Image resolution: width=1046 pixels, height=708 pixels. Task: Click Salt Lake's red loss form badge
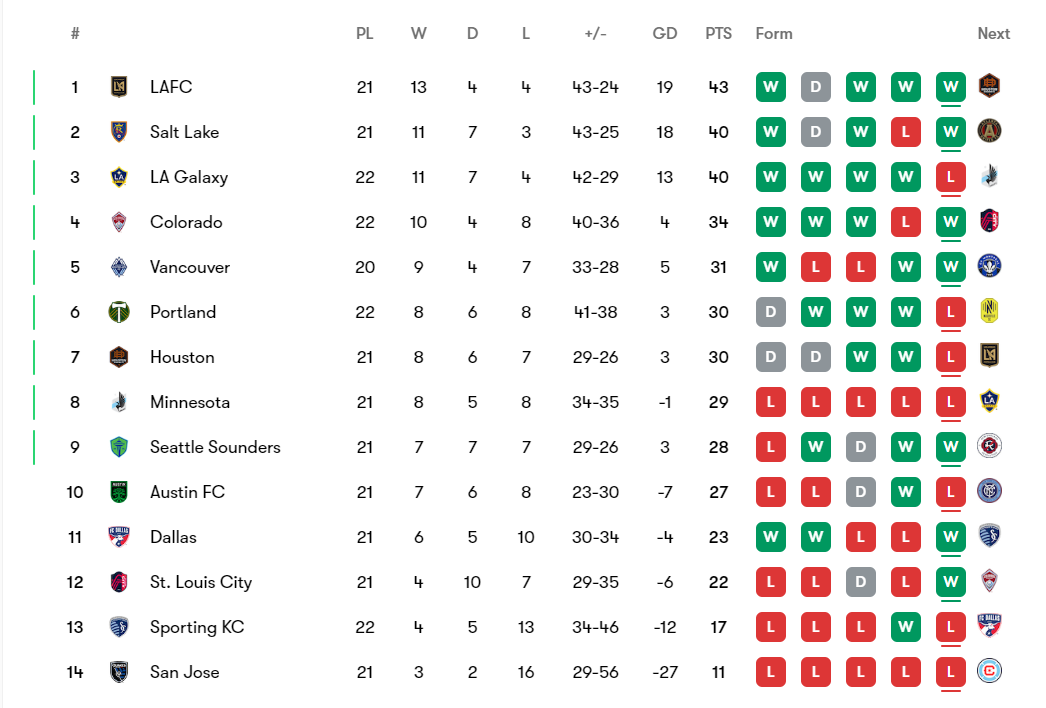click(905, 132)
